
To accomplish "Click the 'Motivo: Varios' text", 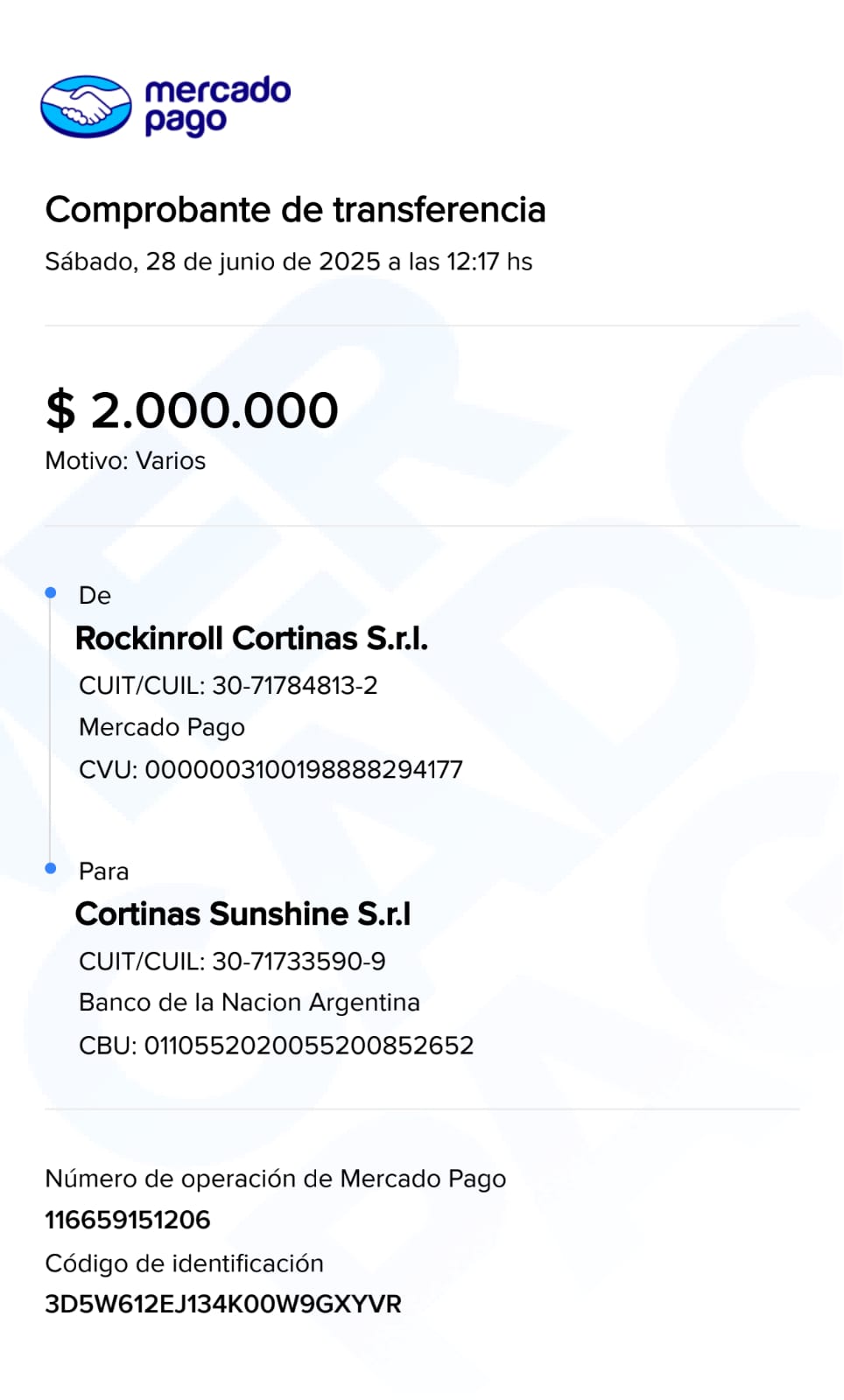I will [125, 461].
